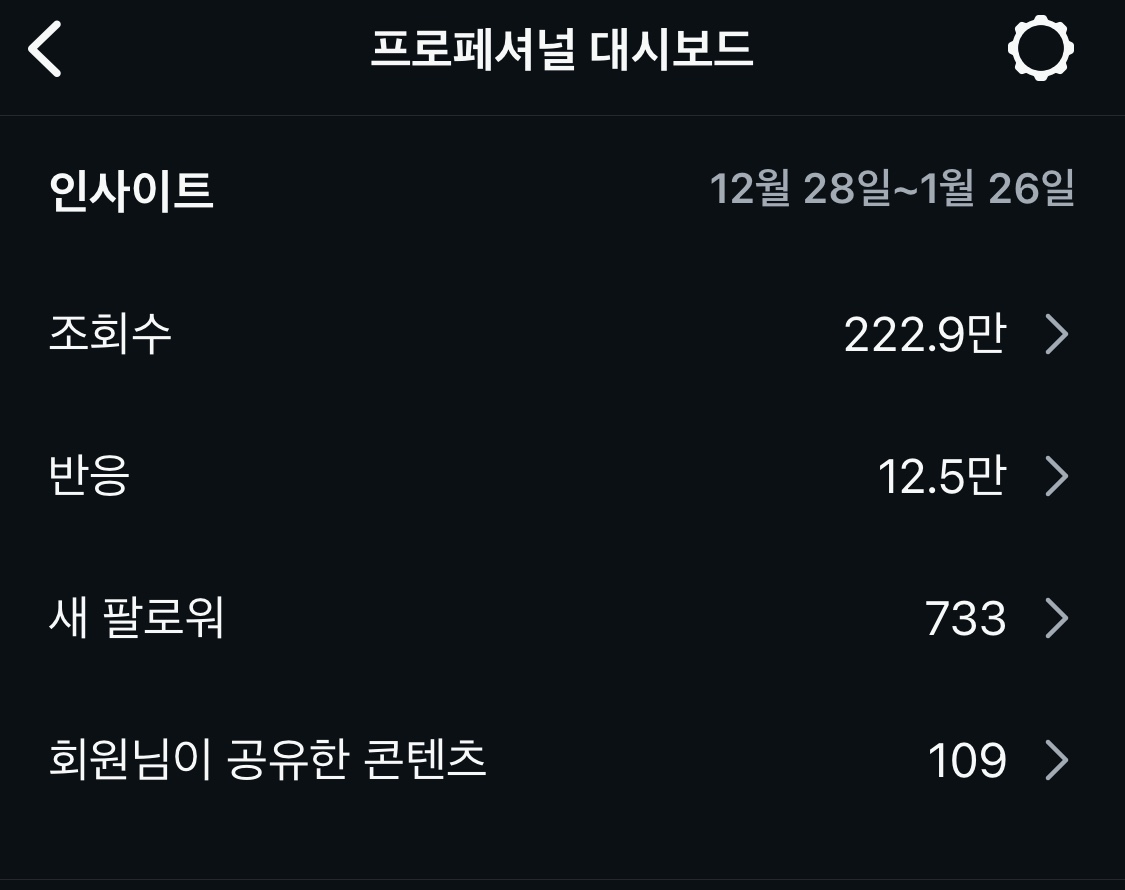Screen dimensions: 1125x890
Task: Expand the chevron beside 새 팔로워
Action: [1056, 618]
